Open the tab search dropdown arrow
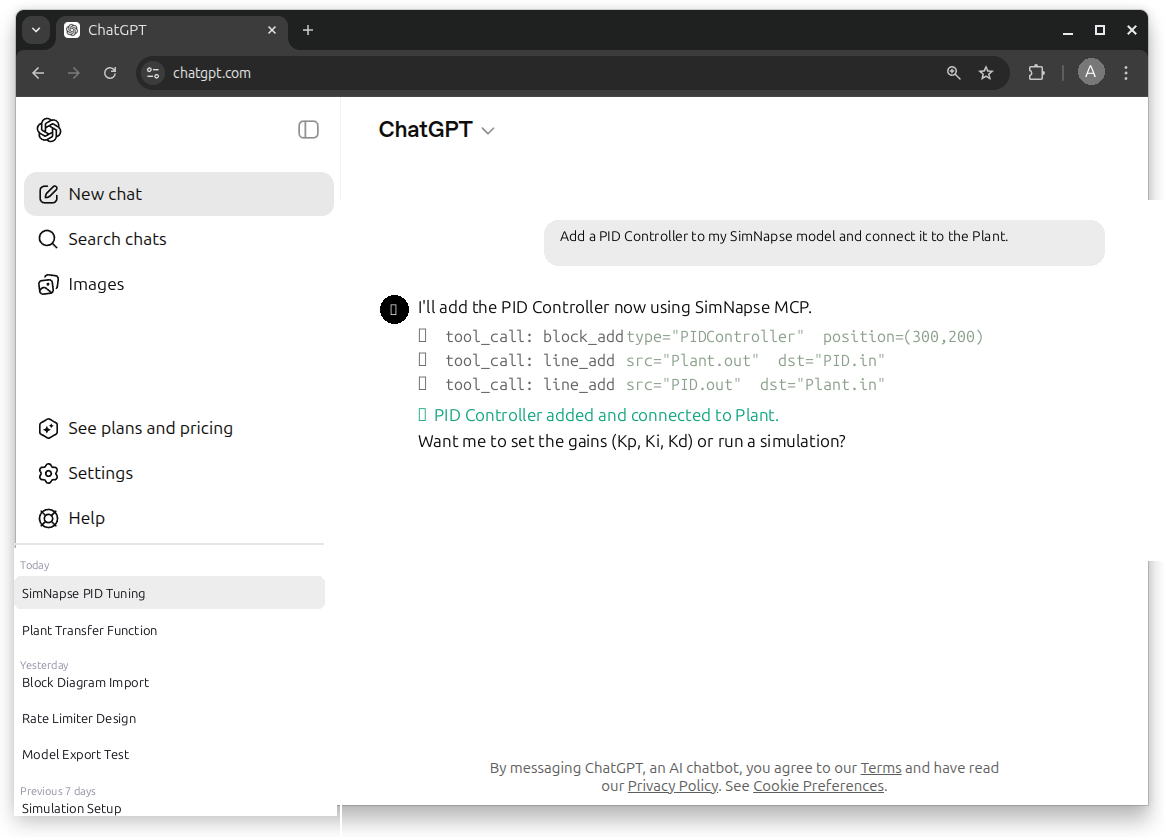1164x837 pixels. tap(36, 30)
